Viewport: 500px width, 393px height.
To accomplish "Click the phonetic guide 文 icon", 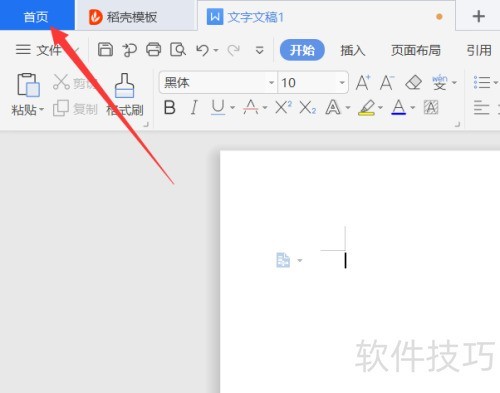I will (x=440, y=82).
